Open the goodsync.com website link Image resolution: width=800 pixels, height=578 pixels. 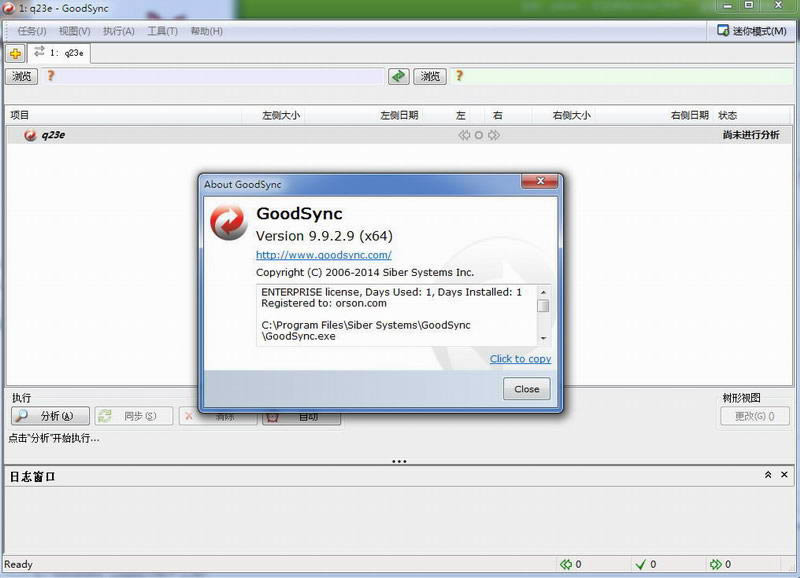coord(323,255)
